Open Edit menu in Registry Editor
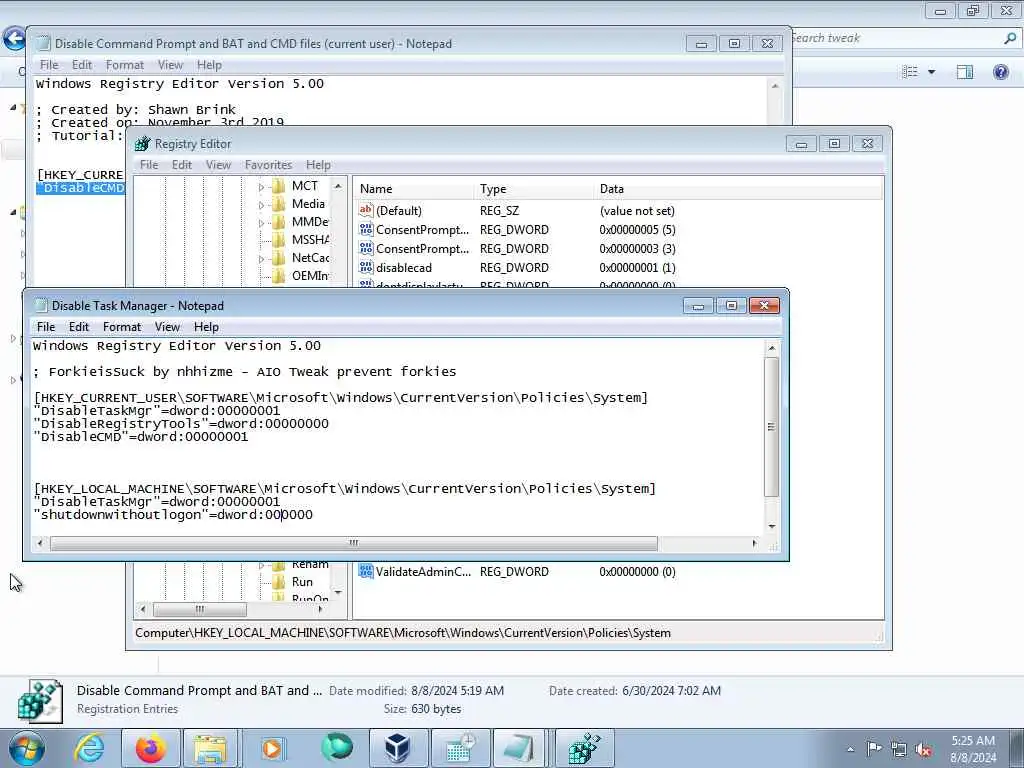The width and height of the screenshot is (1024, 768). point(182,165)
